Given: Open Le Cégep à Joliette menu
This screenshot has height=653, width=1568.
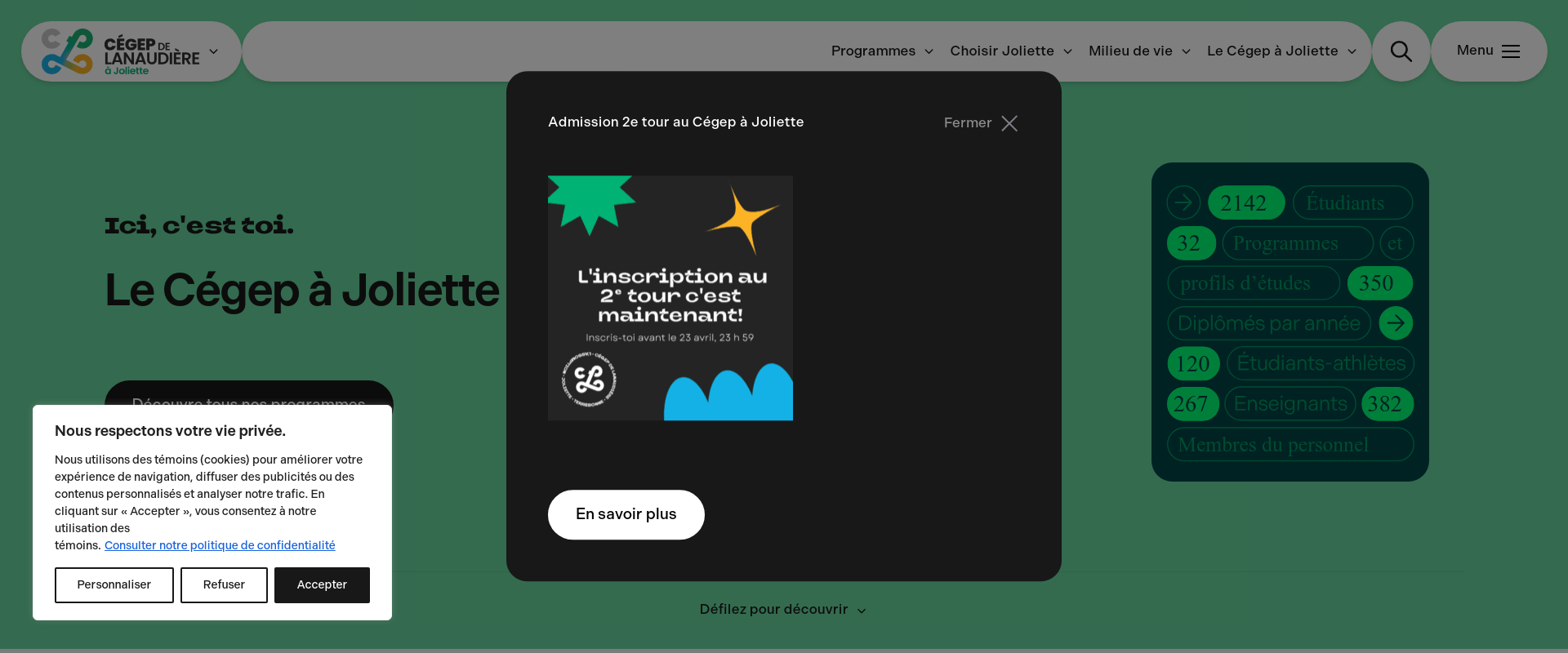Looking at the screenshot, I should (1281, 51).
